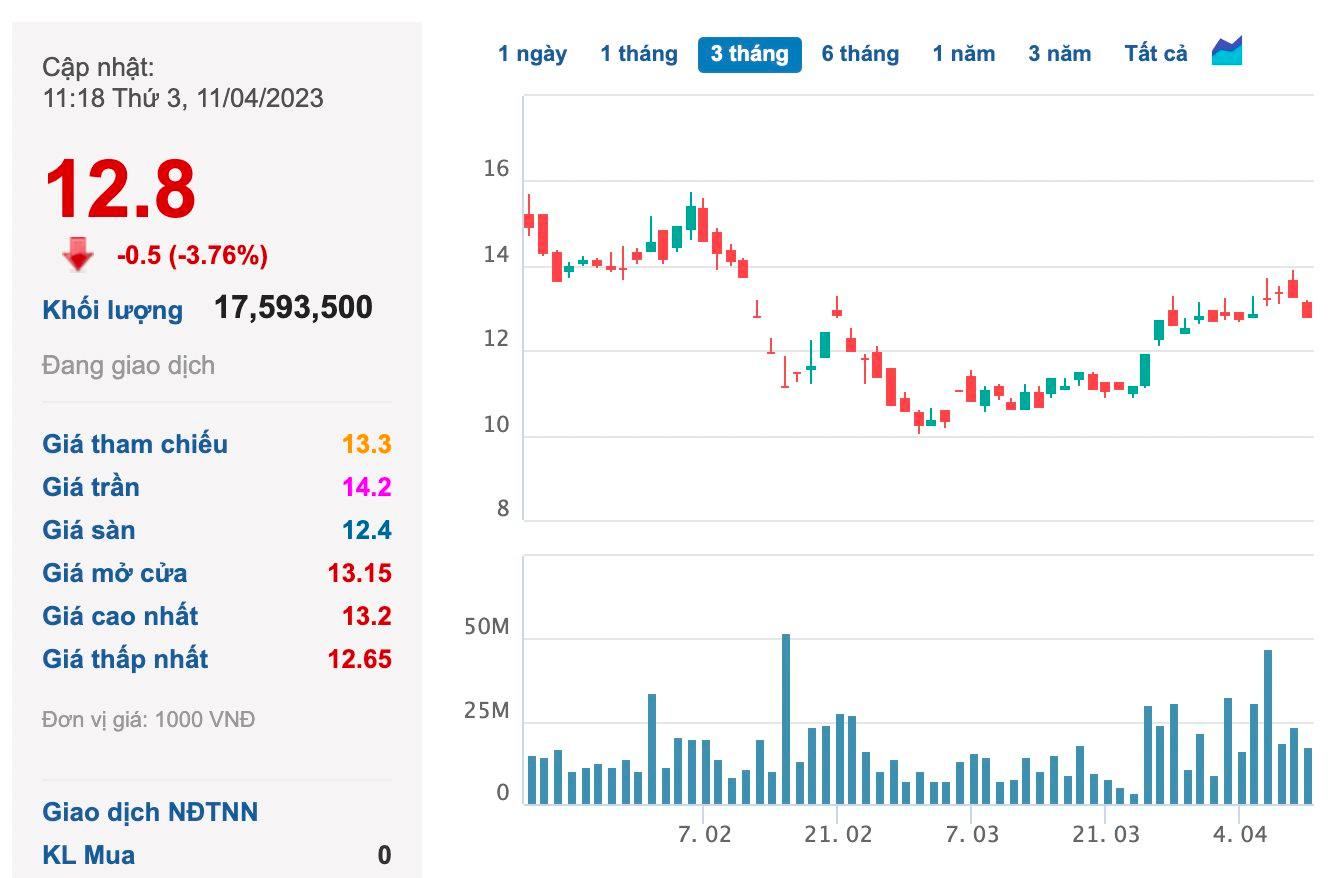This screenshot has width=1332, height=878.
Task: Click the Khối lượng label
Action: 113,310
